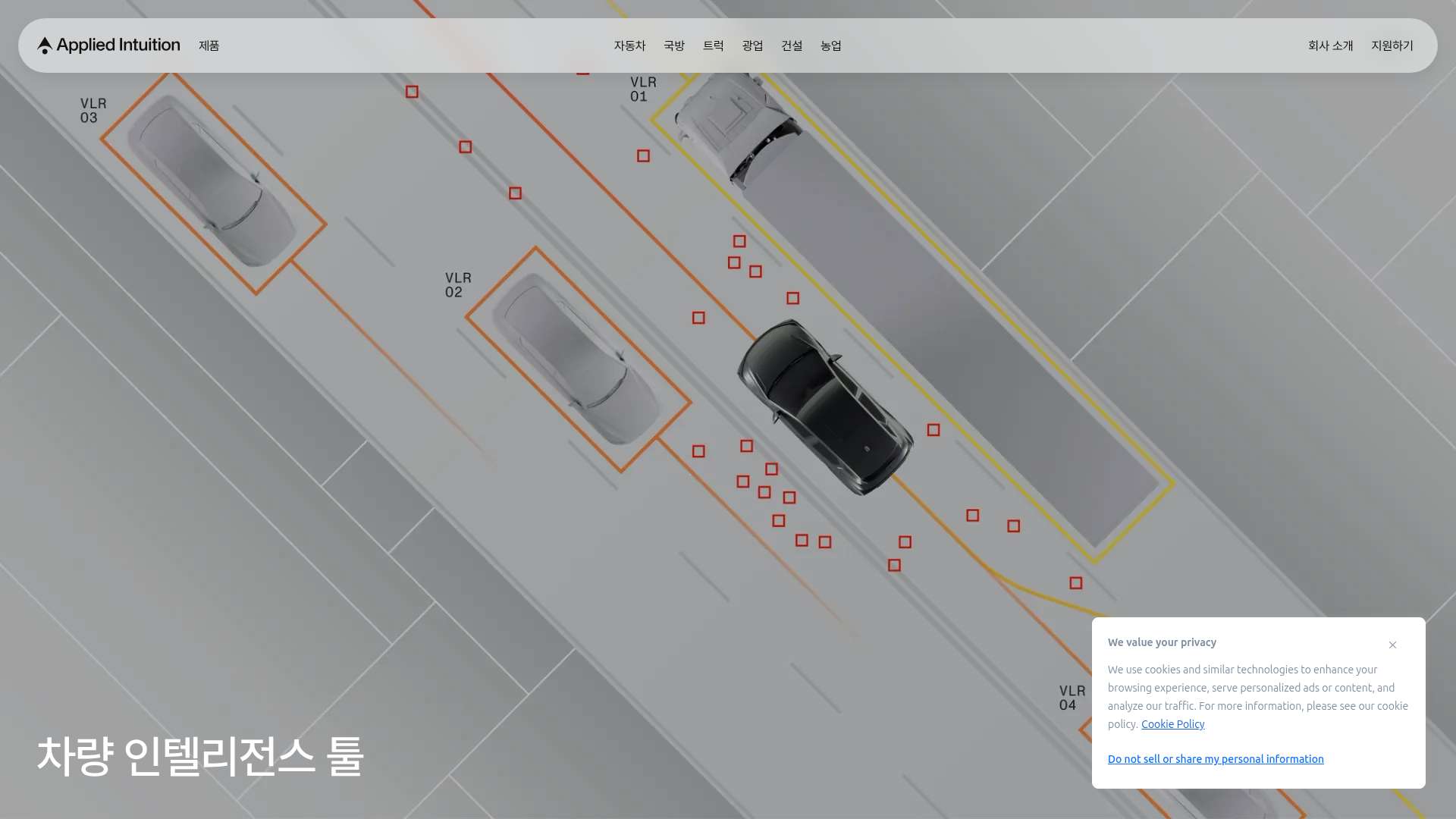Viewport: 1456px width, 819px height.
Task: Click the 지원하기 apply link
Action: [x=1392, y=45]
